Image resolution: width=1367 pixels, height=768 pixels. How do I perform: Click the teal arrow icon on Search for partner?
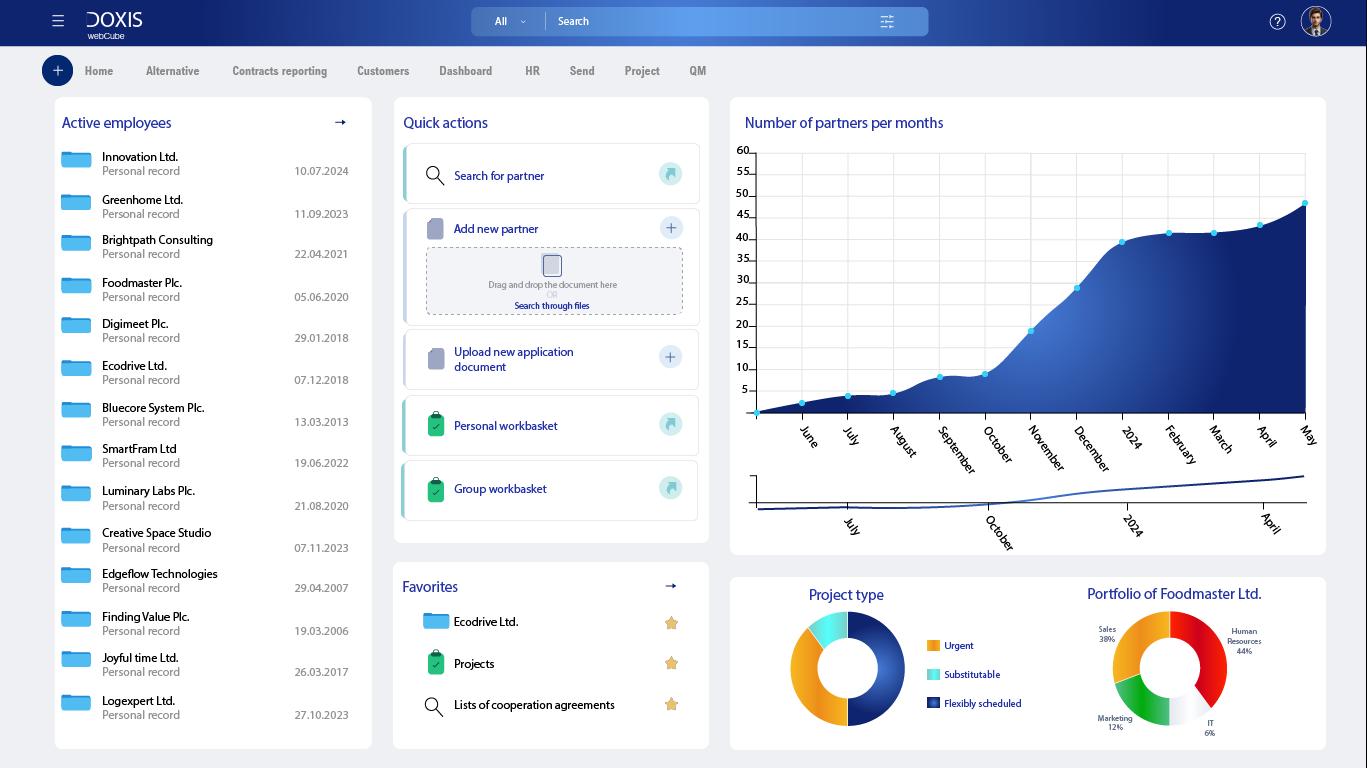point(670,175)
